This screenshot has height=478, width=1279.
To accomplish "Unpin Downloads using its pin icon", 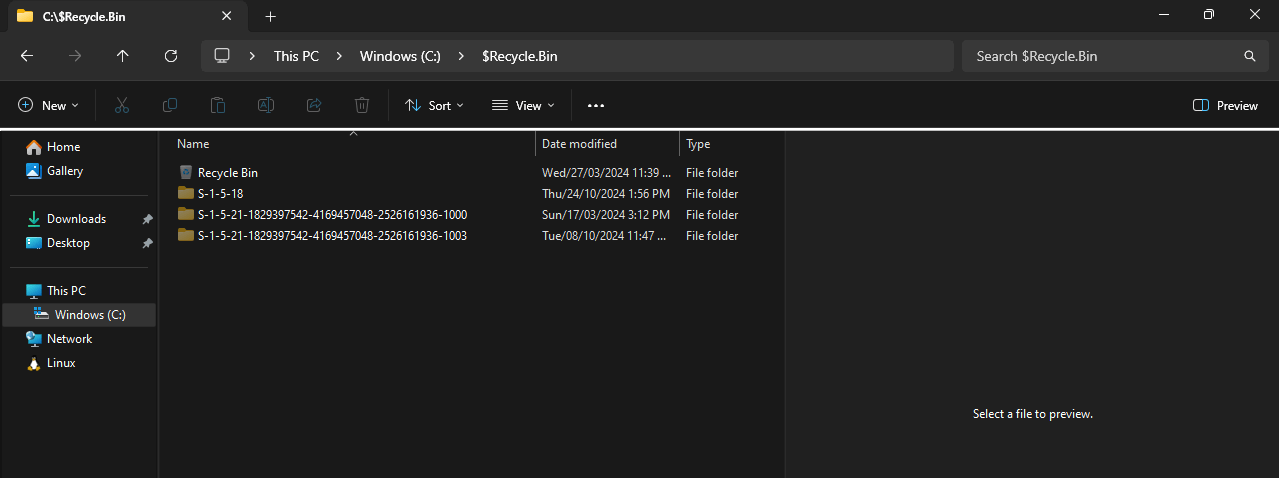I will tap(147, 219).
